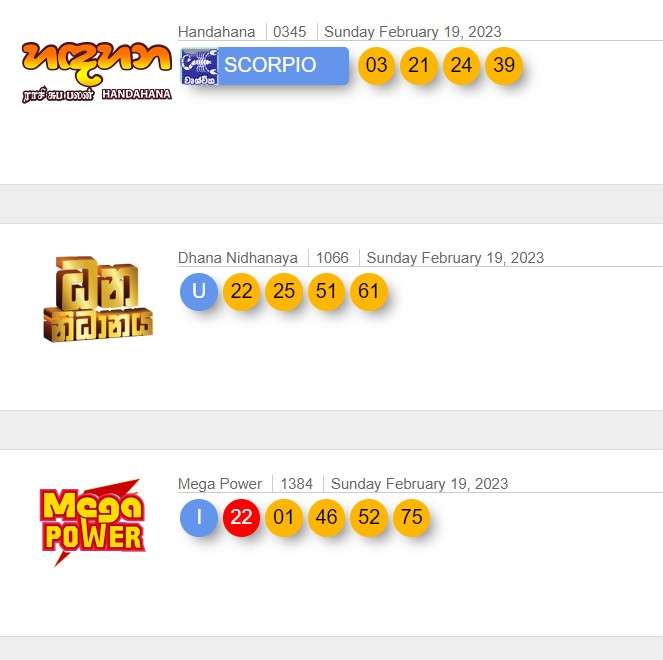Screen dimensions: 663x660
Task: Open the Handahana draw title text
Action: pyautogui.click(x=216, y=32)
